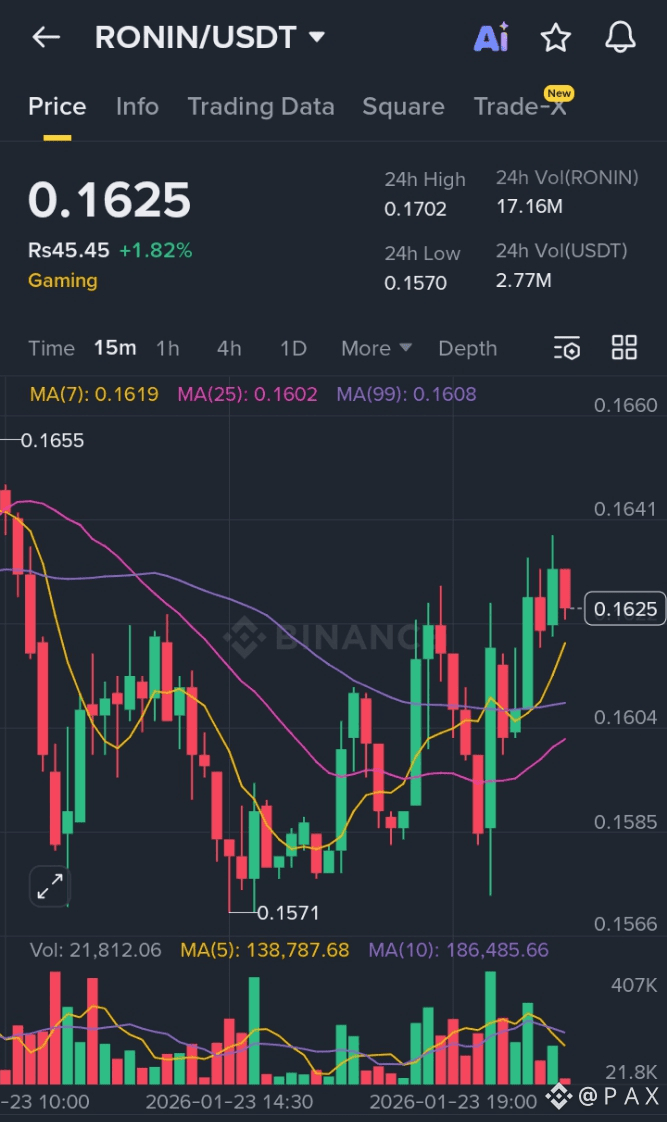Go back using the arrow icon
Image resolution: width=667 pixels, height=1122 pixels.
(46, 37)
